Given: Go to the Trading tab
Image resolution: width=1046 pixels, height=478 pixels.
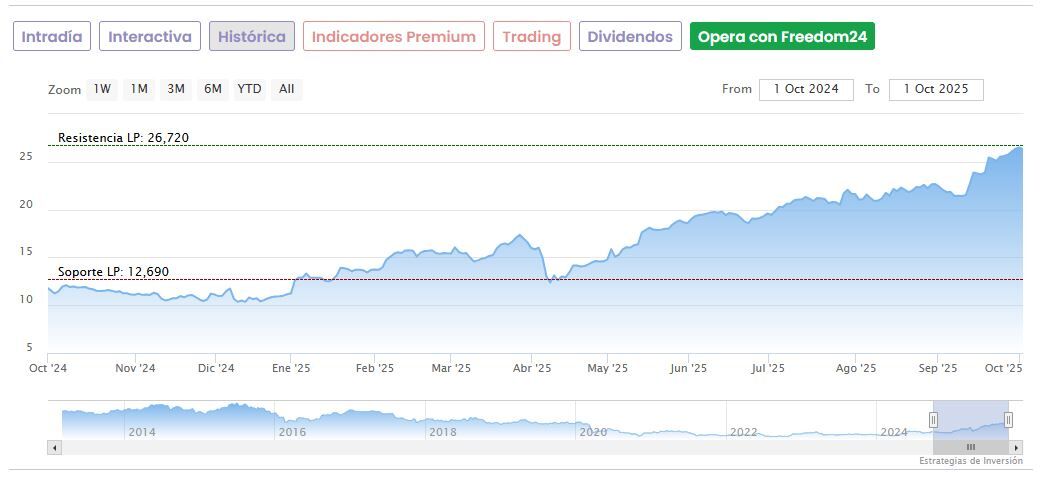Looking at the screenshot, I should tap(531, 37).
